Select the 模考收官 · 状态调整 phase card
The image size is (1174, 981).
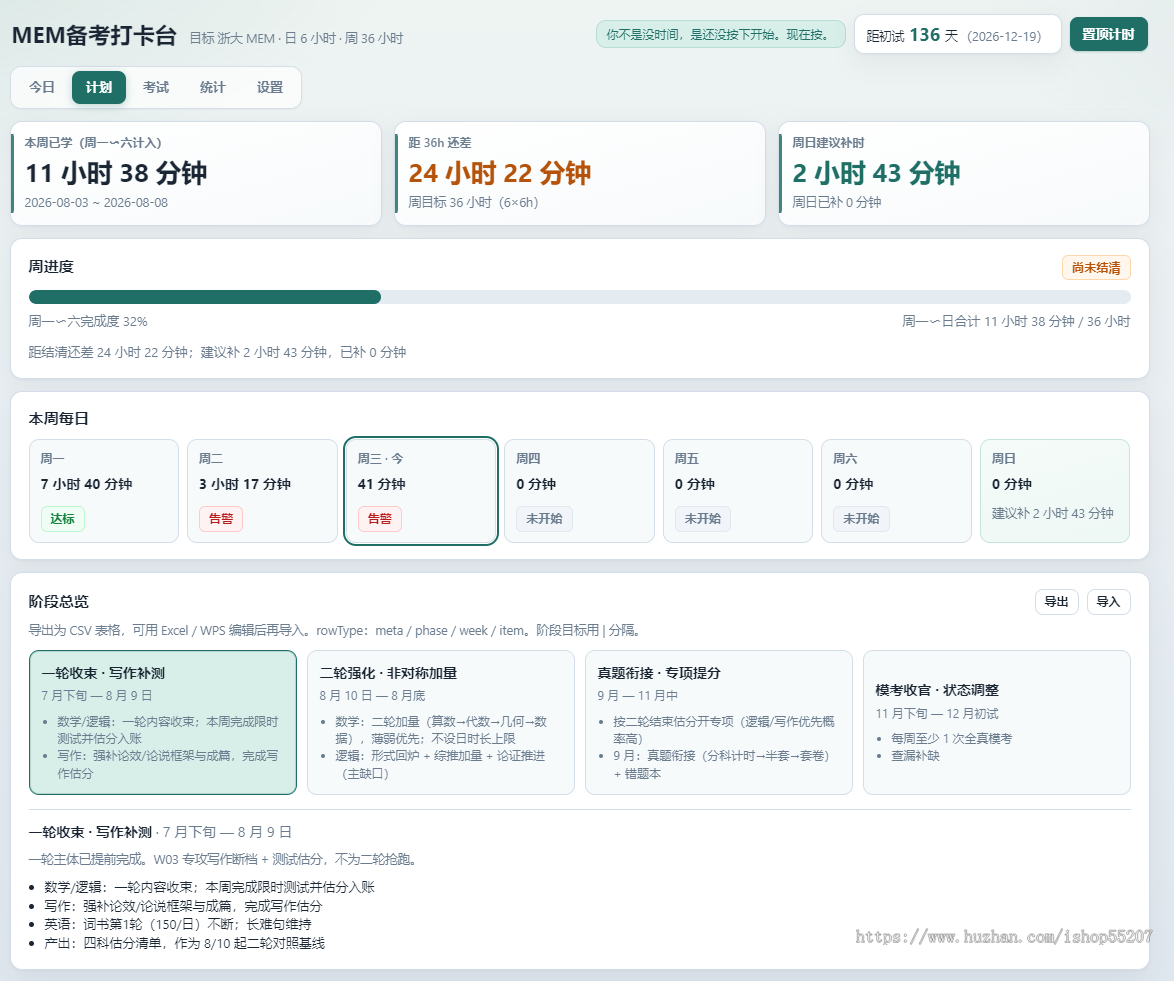pos(997,722)
